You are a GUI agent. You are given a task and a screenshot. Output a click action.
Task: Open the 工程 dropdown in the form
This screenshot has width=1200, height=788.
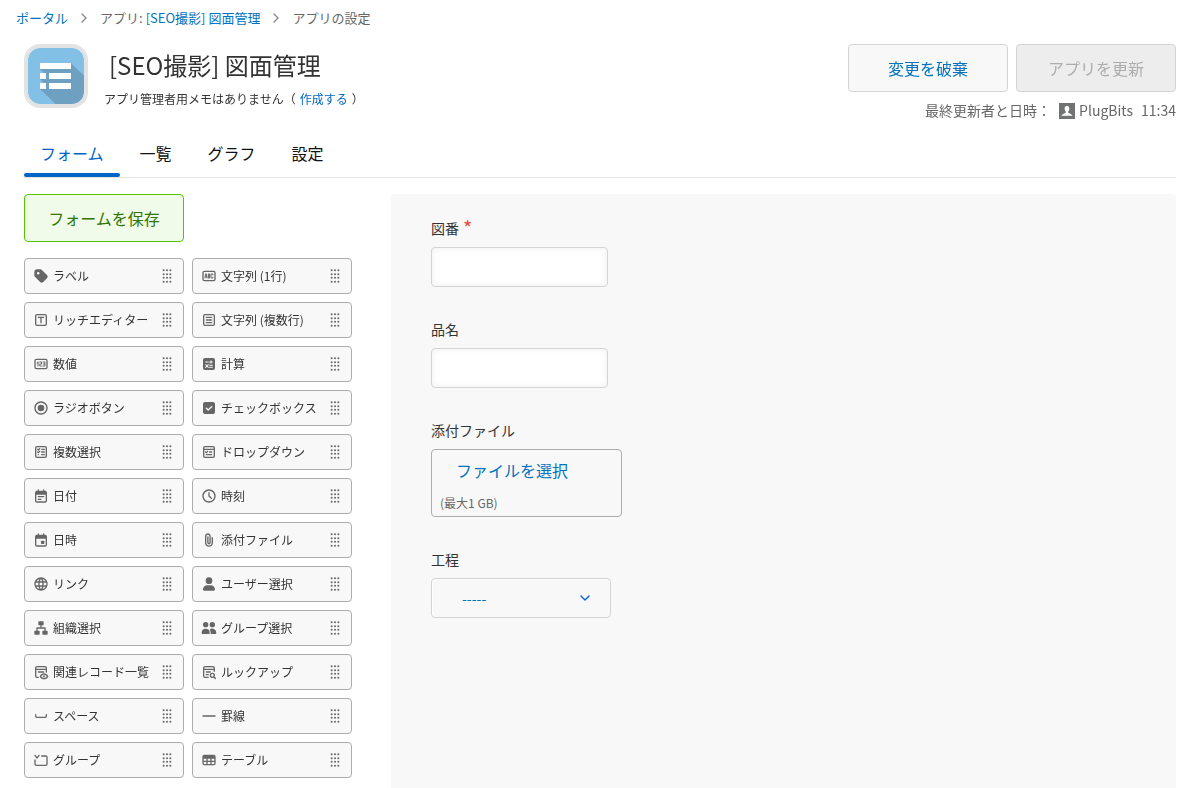pos(521,598)
